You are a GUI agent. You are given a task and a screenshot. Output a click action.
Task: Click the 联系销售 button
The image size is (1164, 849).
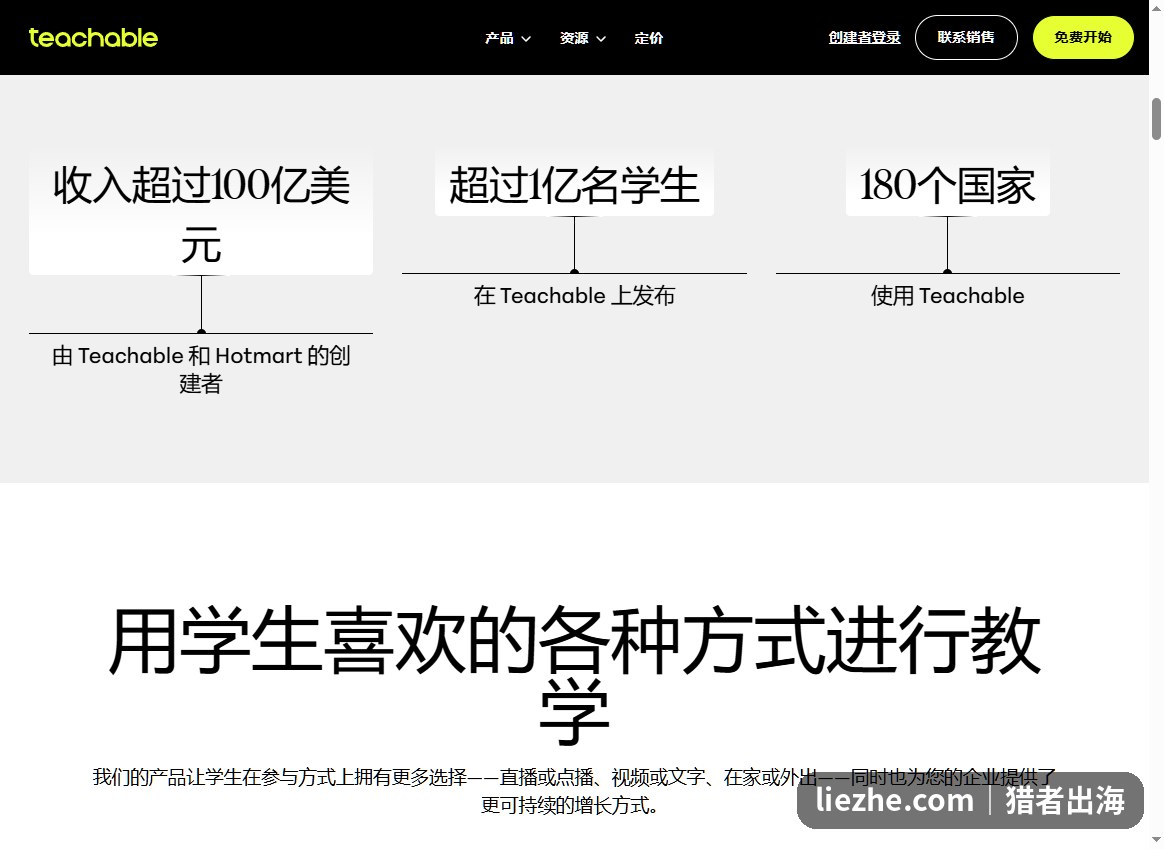pos(966,37)
